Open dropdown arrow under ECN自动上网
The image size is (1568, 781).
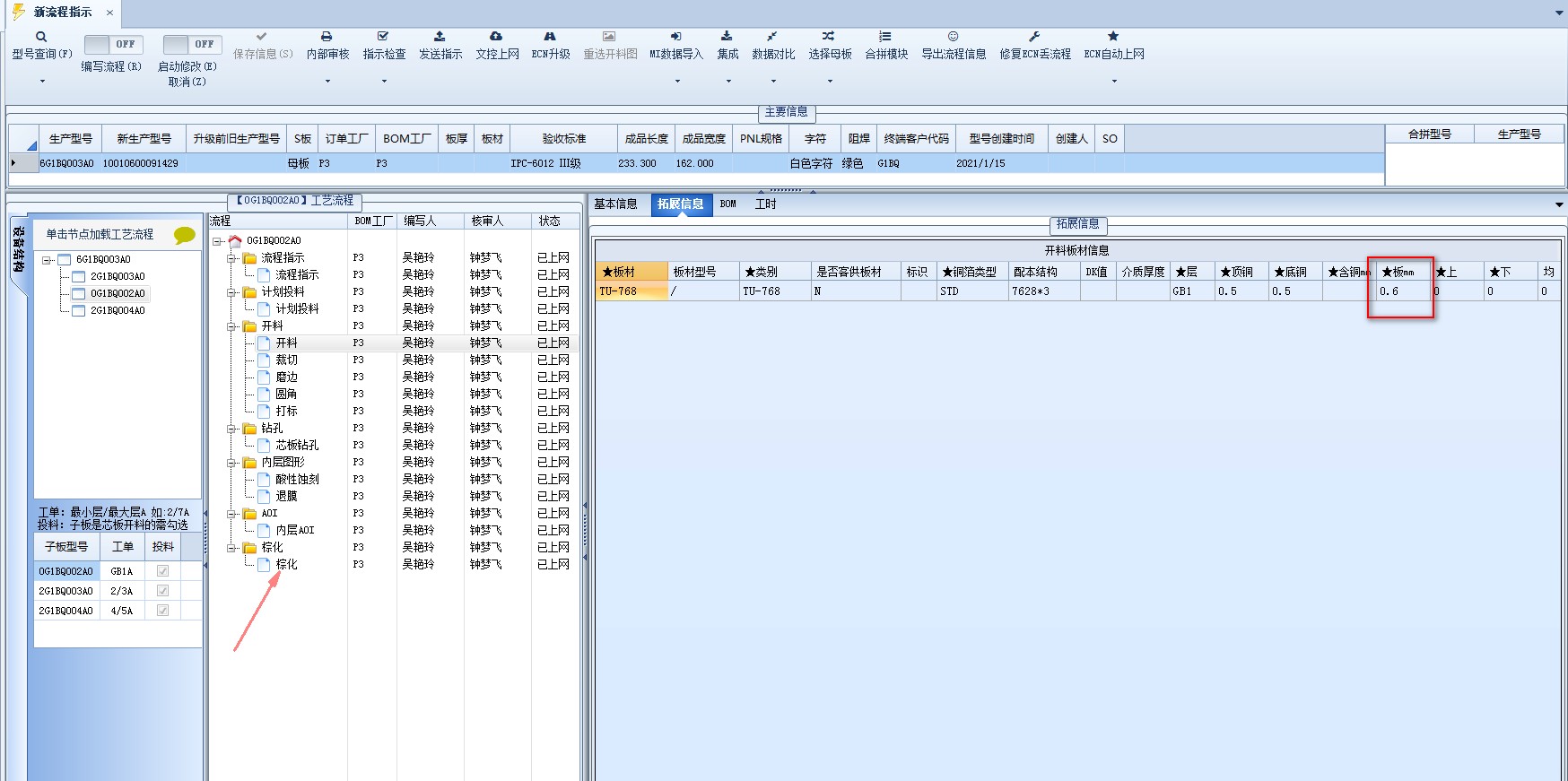[x=1114, y=82]
